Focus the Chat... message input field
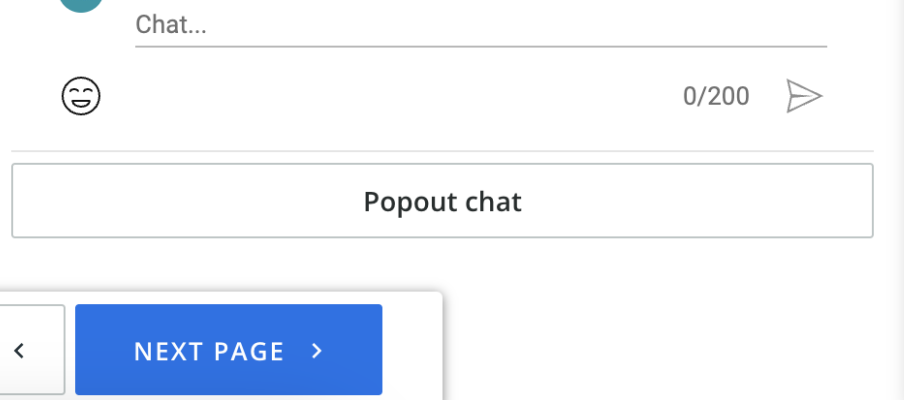Image resolution: width=904 pixels, height=400 pixels. 480,25
